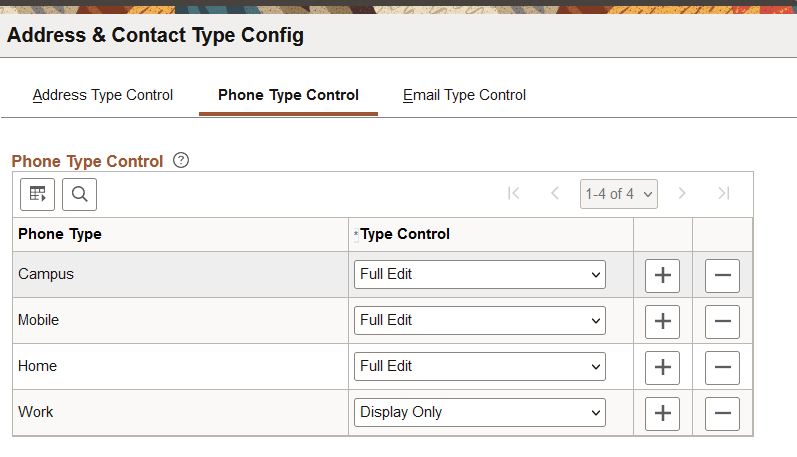Delete the Work phone type row

(722, 413)
